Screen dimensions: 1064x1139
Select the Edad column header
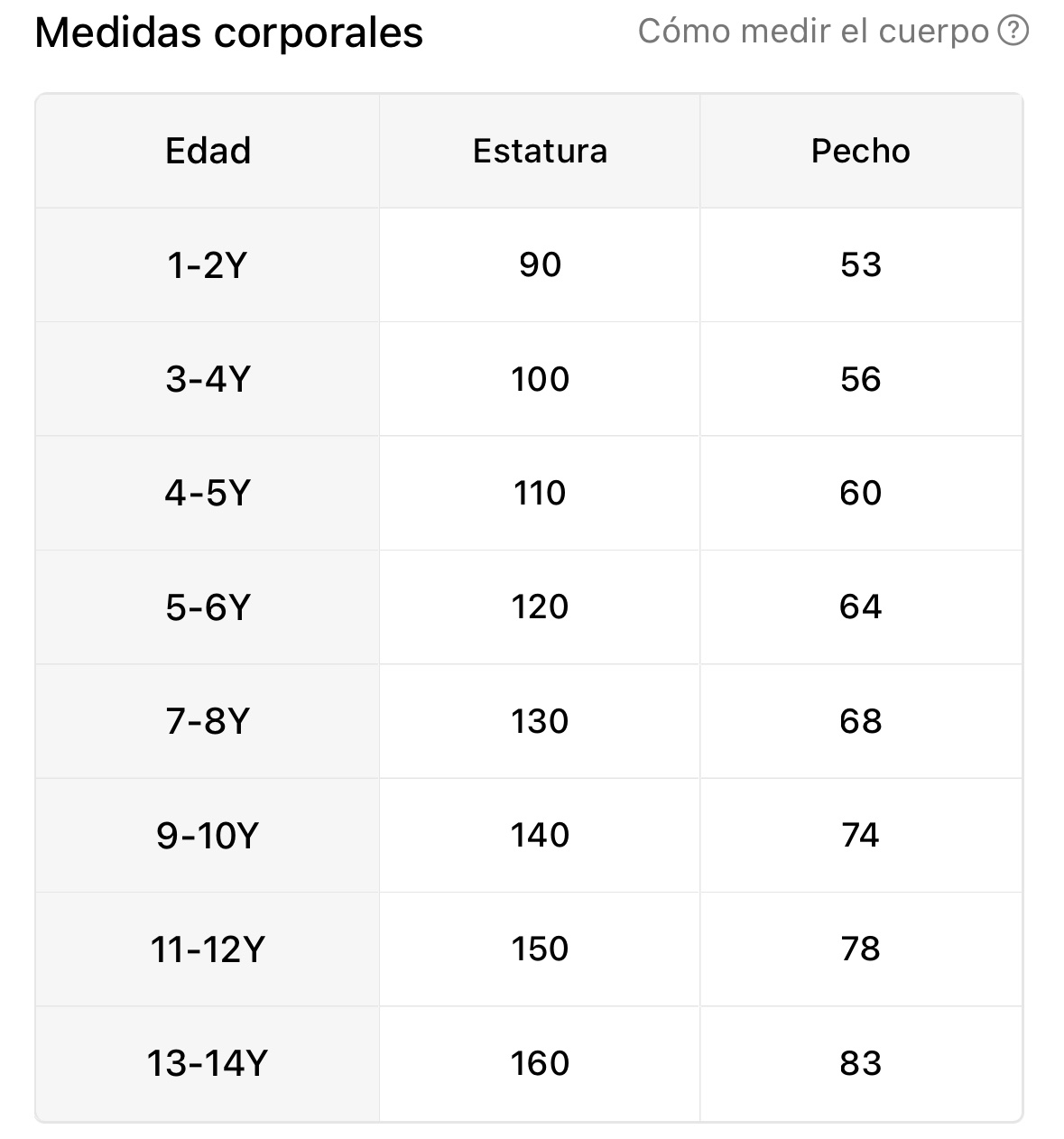[x=208, y=151]
